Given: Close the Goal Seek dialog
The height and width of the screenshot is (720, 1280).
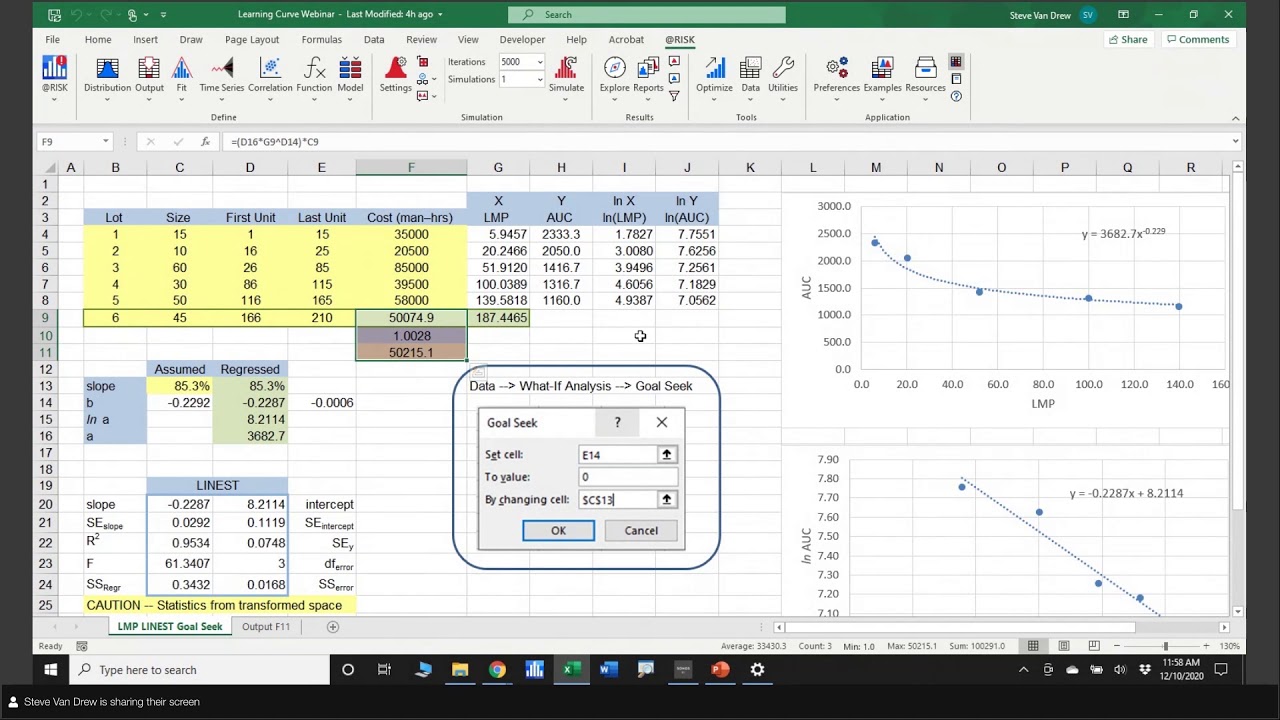Looking at the screenshot, I should tap(661, 422).
